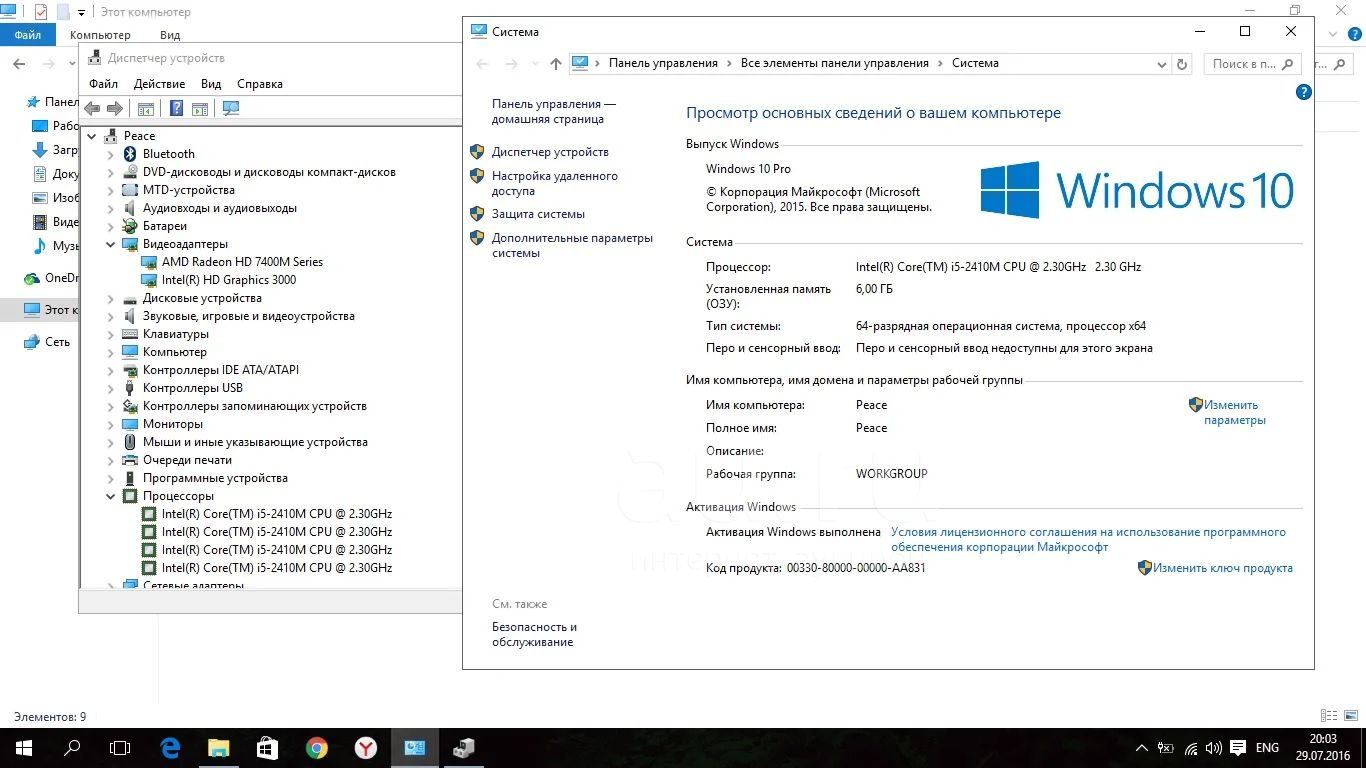Go up one level in the System window
Image resolution: width=1366 pixels, height=768 pixels.
pyautogui.click(x=556, y=63)
